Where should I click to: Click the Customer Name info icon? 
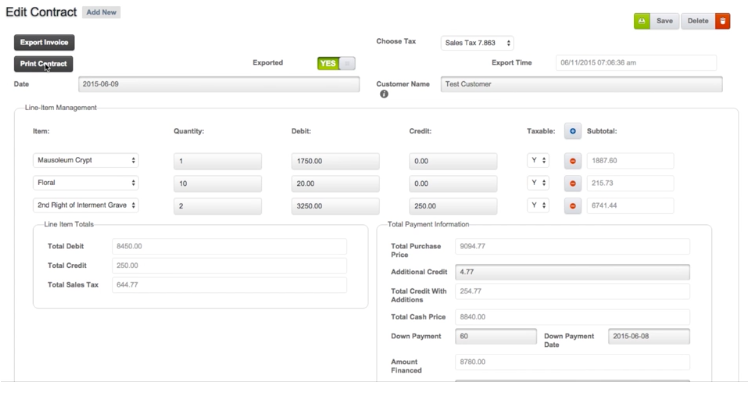coord(384,94)
